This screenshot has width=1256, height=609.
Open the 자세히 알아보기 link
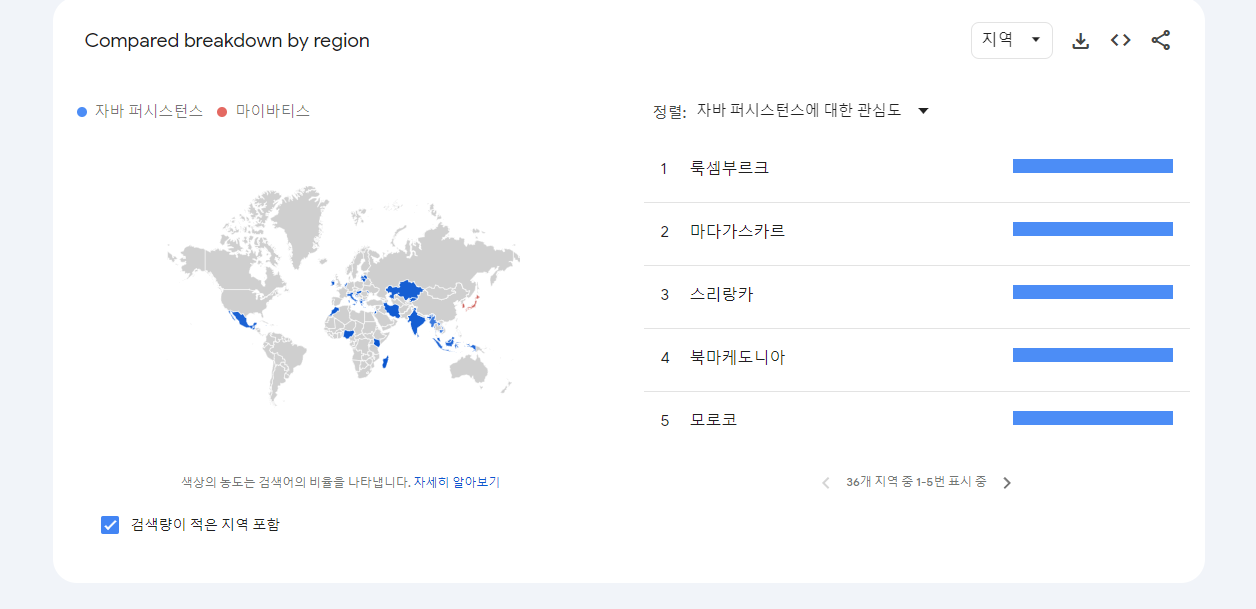(456, 482)
